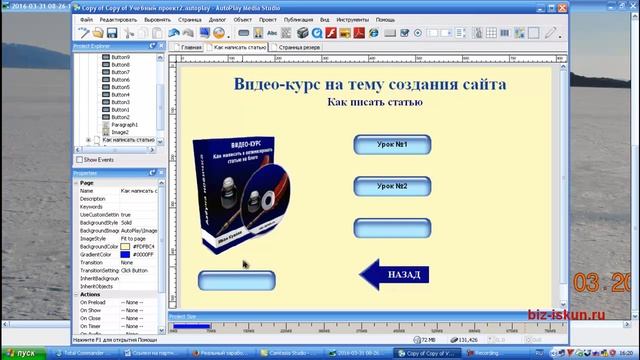Select the video-course box image on canvas
This screenshot has width=640, height=360.
[242, 195]
